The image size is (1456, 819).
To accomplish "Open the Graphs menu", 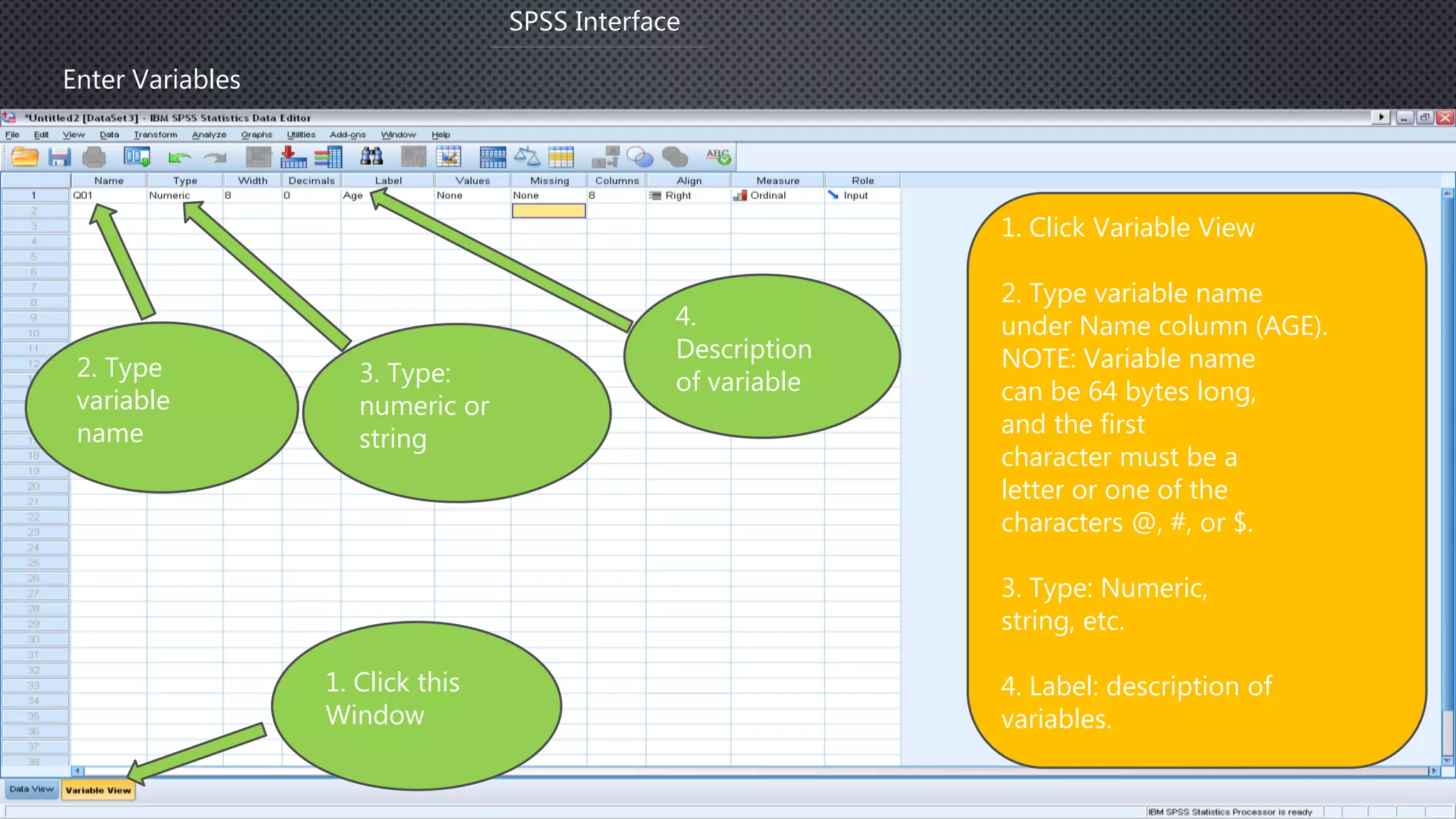I will [x=256, y=134].
